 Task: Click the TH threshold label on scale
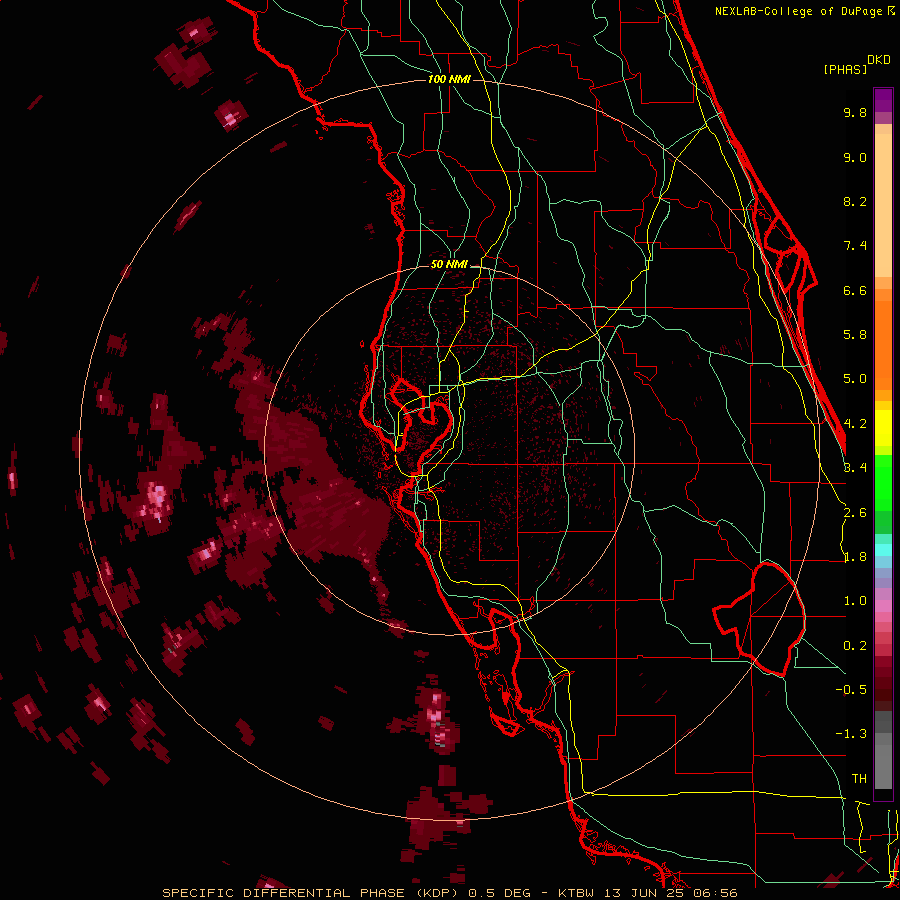pyautogui.click(x=859, y=779)
